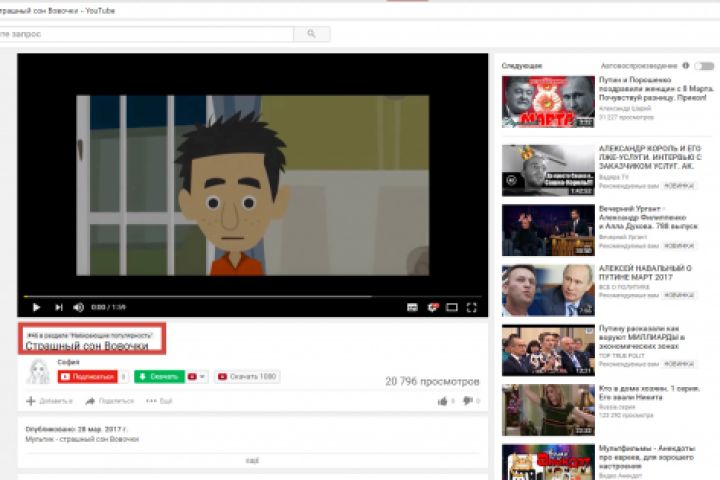Open the София channel name link
Screen dimensions: 720x480
(68, 362)
